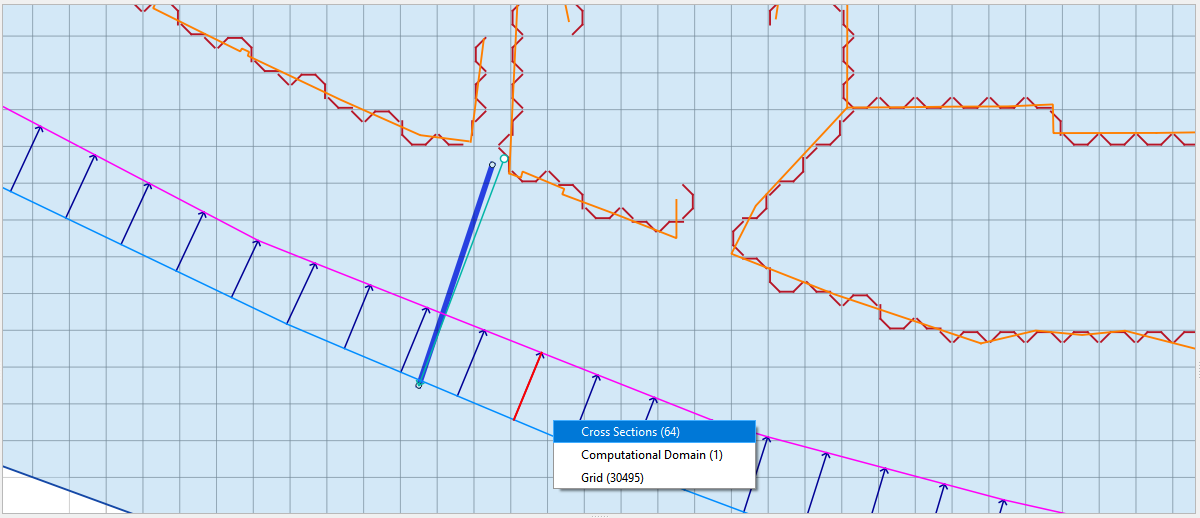Click the white vertex handle atop thick blue line
Viewport: 1200px width, 518px height.
tap(492, 165)
